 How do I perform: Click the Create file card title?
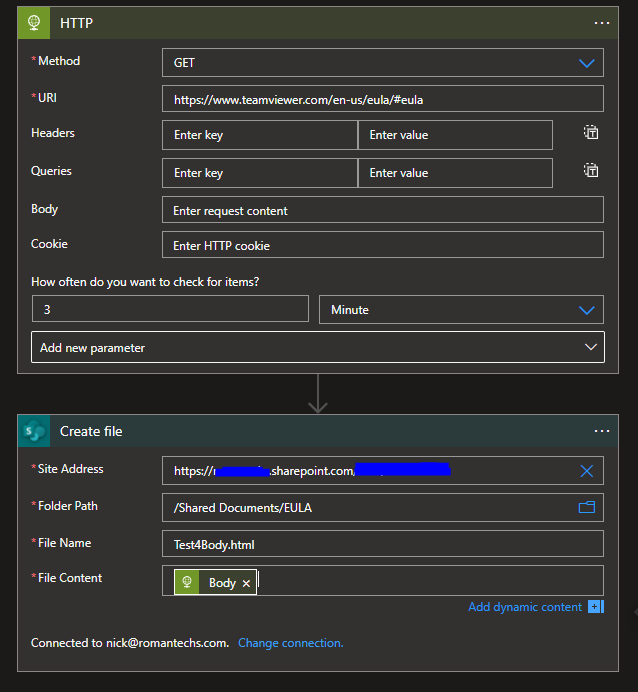click(x=91, y=431)
